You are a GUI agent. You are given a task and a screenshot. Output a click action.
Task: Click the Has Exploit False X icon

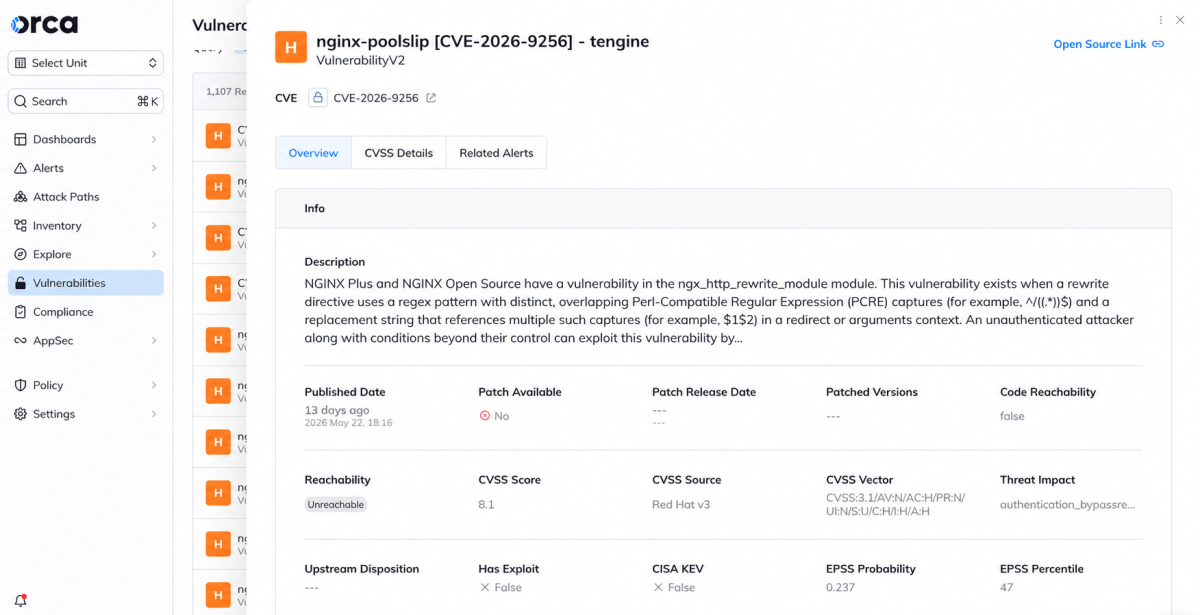coord(485,588)
